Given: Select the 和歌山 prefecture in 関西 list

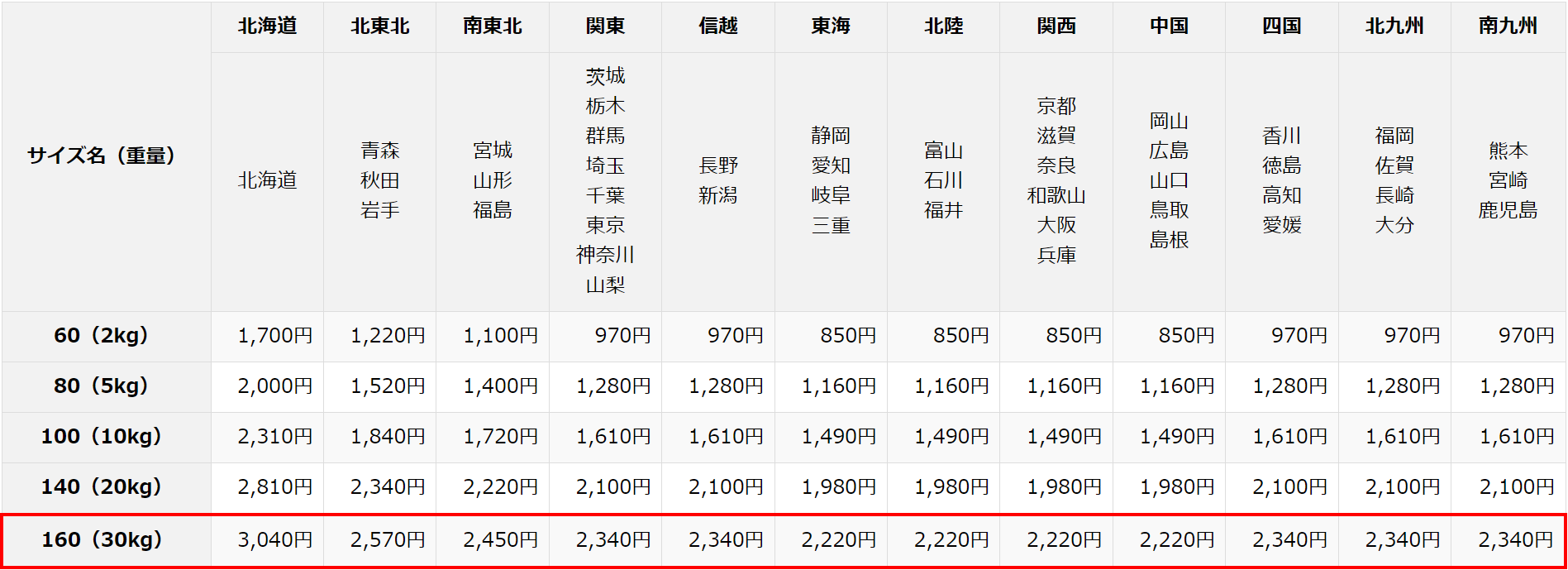Looking at the screenshot, I should coord(1056,195).
